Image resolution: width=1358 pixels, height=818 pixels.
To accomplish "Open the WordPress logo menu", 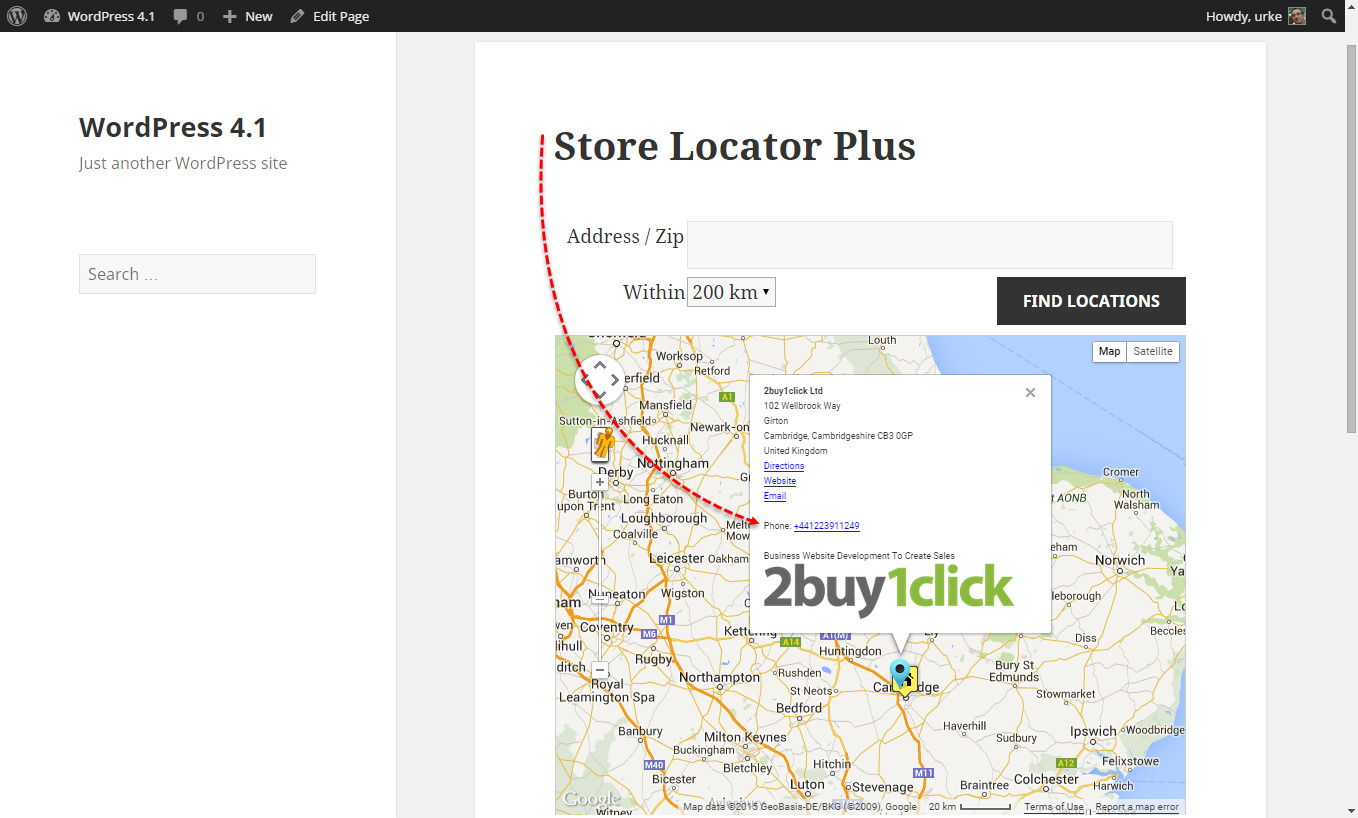I will pos(17,16).
